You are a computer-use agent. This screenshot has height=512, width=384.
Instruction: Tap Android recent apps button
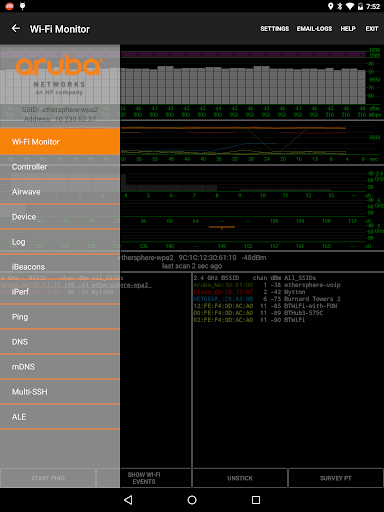point(256,500)
